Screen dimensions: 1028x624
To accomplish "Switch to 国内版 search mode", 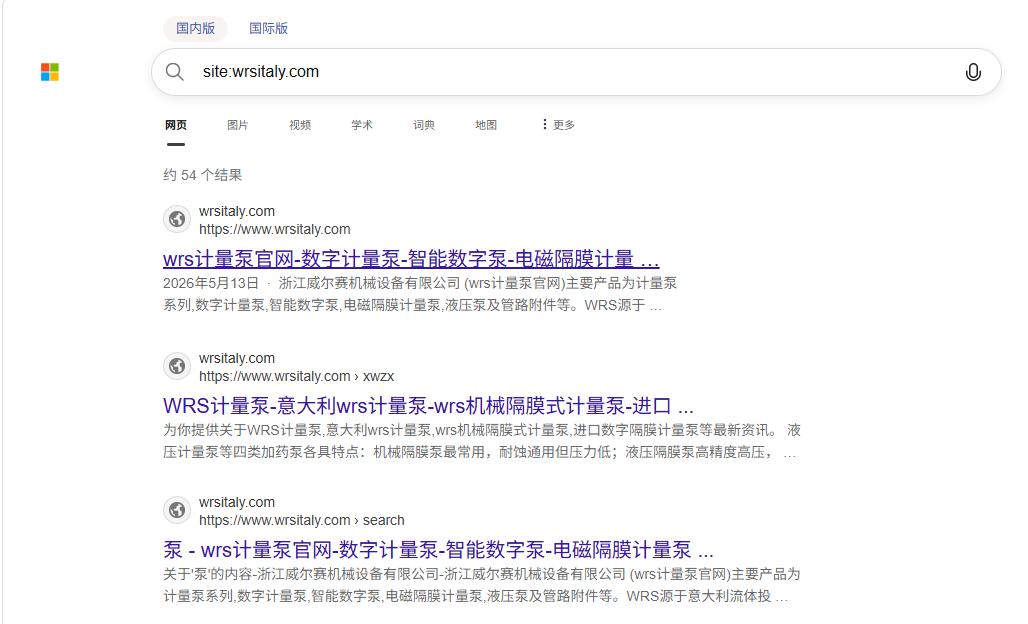I will (195, 28).
